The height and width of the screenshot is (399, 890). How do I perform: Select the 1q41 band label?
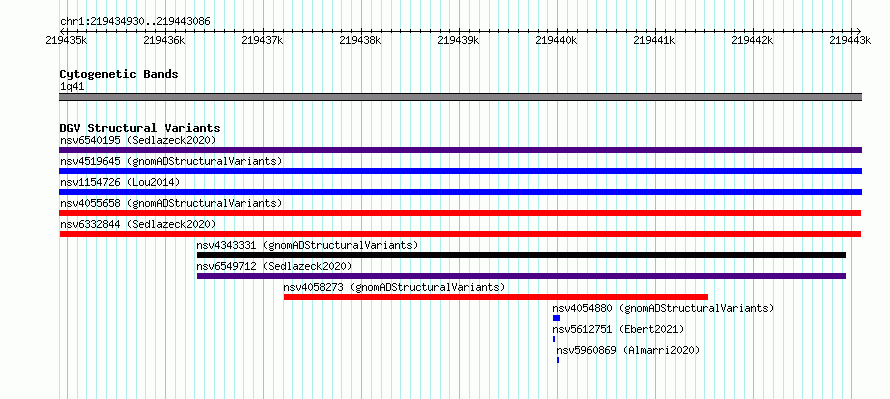coord(73,87)
